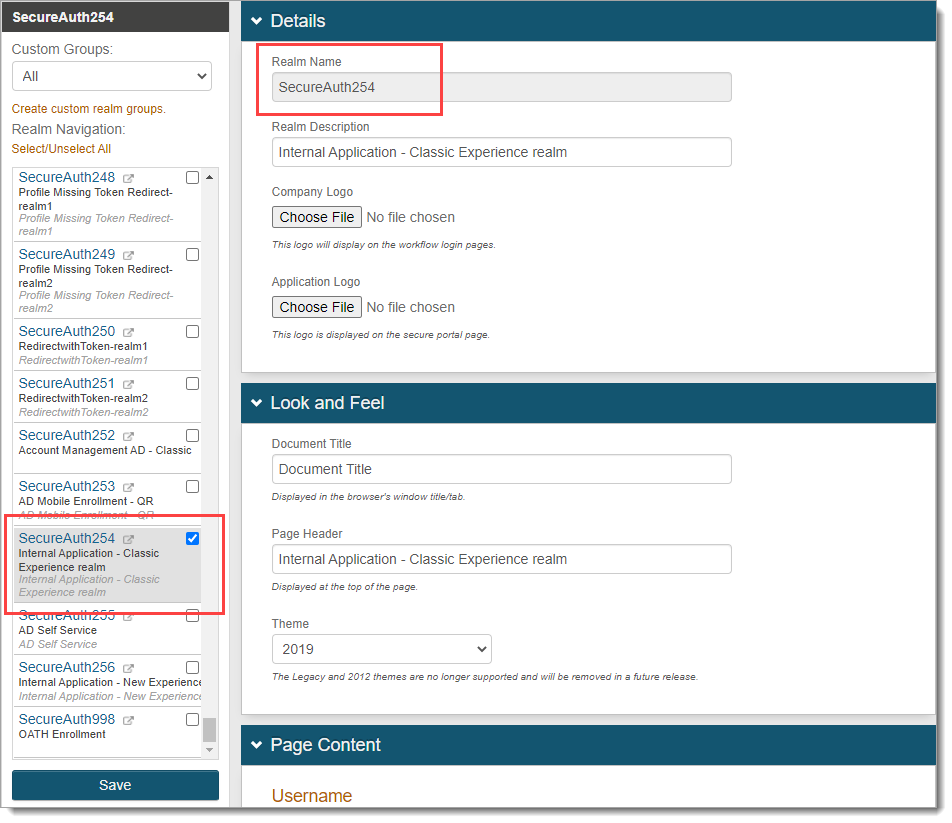Enable the checkbox for SecureAuth255
Image resolution: width=952 pixels, height=823 pixels.
click(192, 615)
